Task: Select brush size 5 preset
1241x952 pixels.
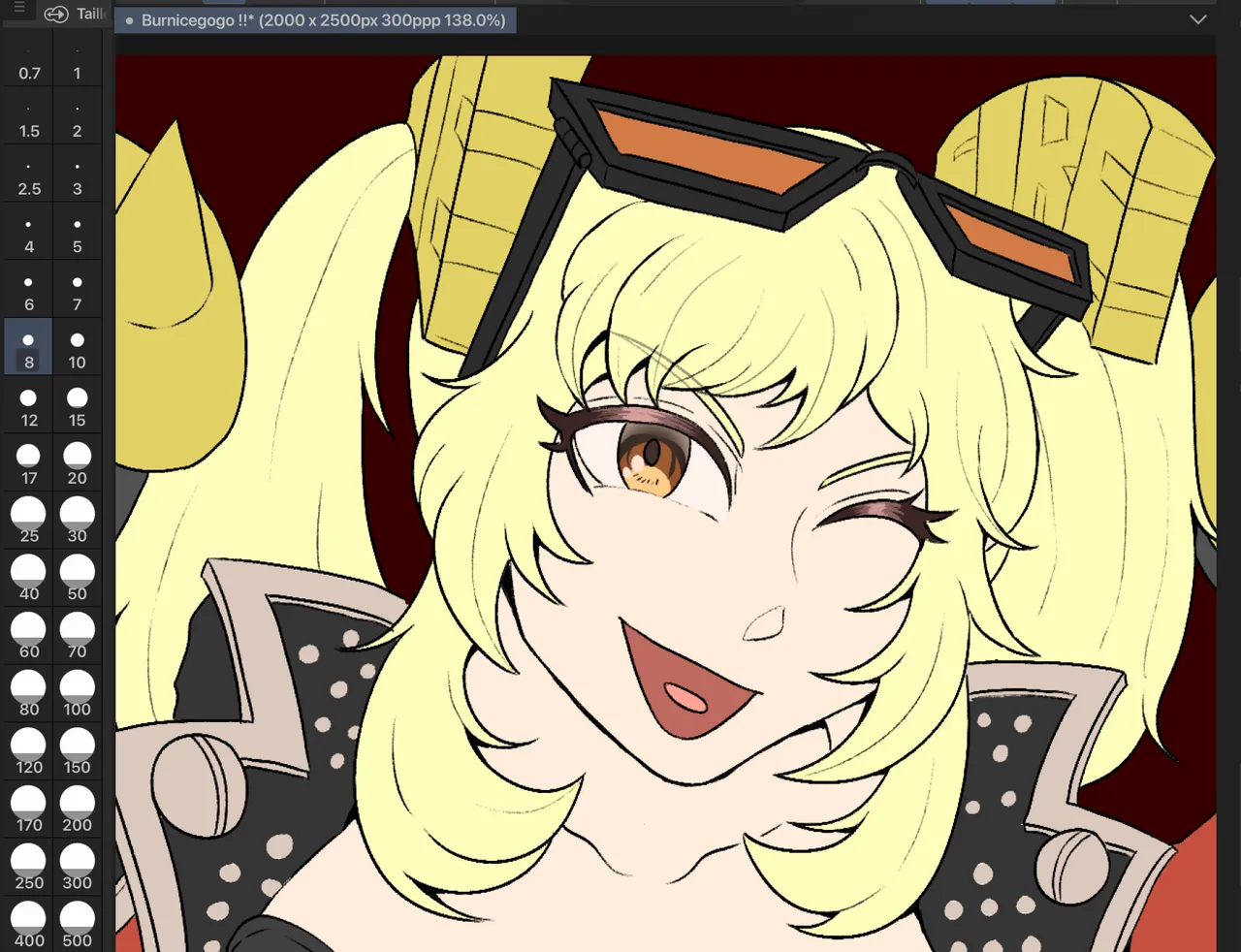Action: click(x=77, y=237)
